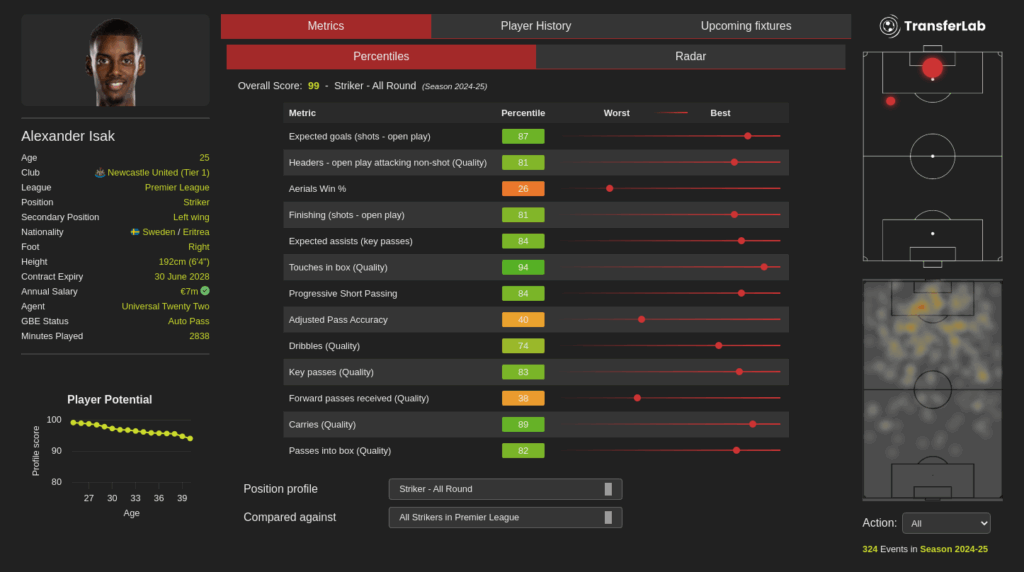This screenshot has height=572, width=1024.
Task: Click the Alexander Isak player photo
Action: click(x=116, y=61)
